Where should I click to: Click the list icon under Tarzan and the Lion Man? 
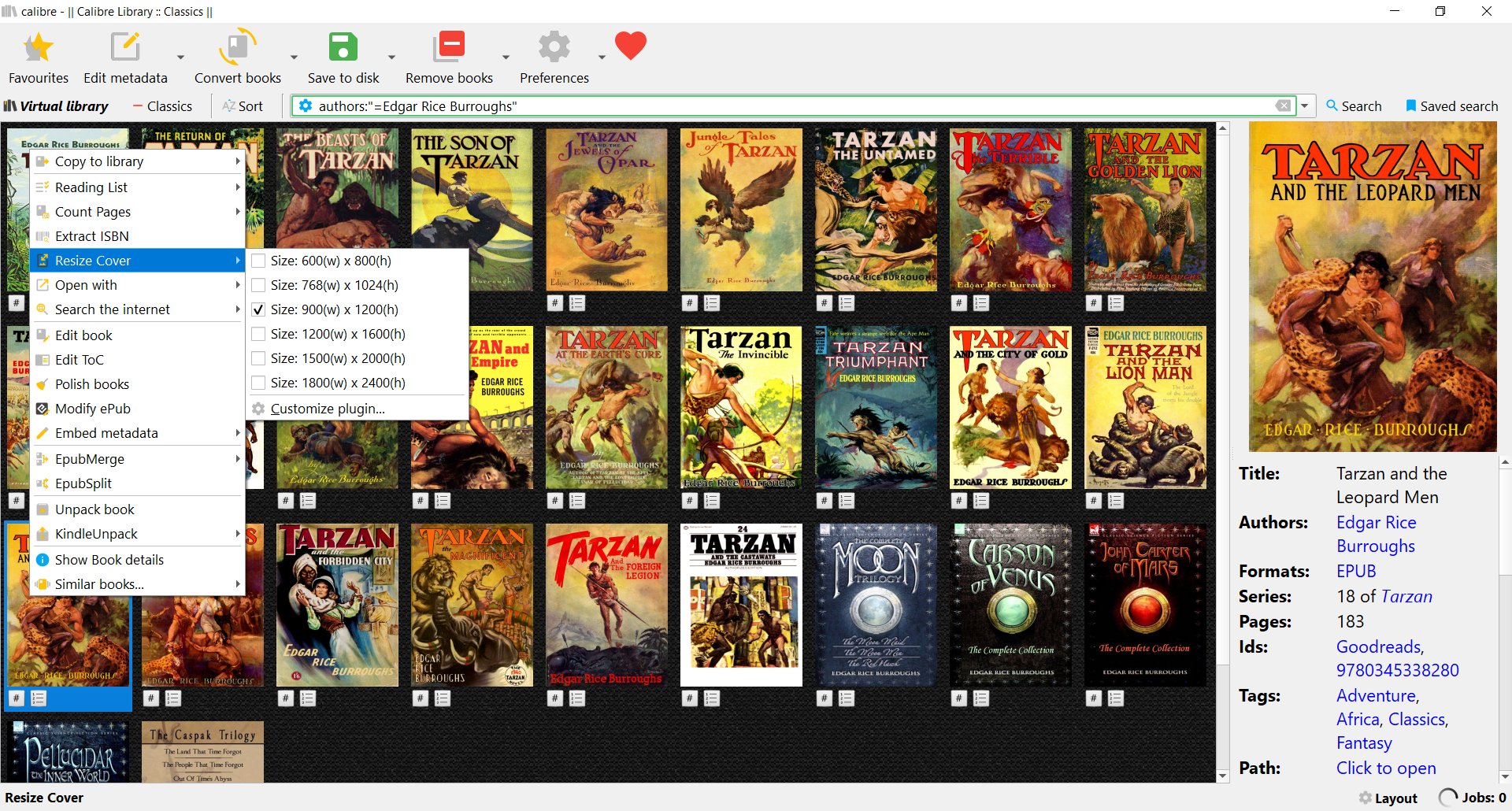pyautogui.click(x=1116, y=501)
